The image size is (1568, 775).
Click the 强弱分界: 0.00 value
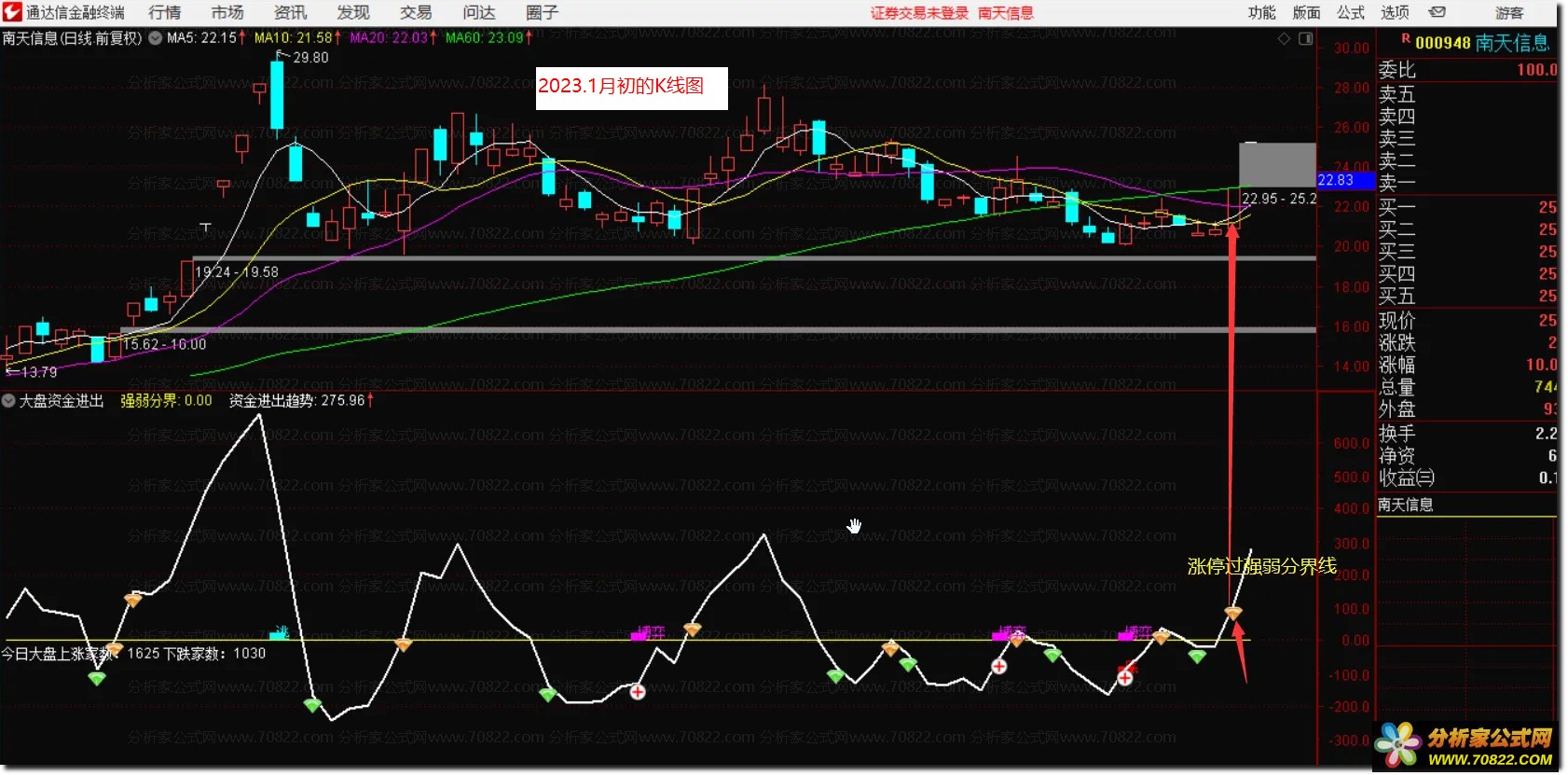coord(166,400)
